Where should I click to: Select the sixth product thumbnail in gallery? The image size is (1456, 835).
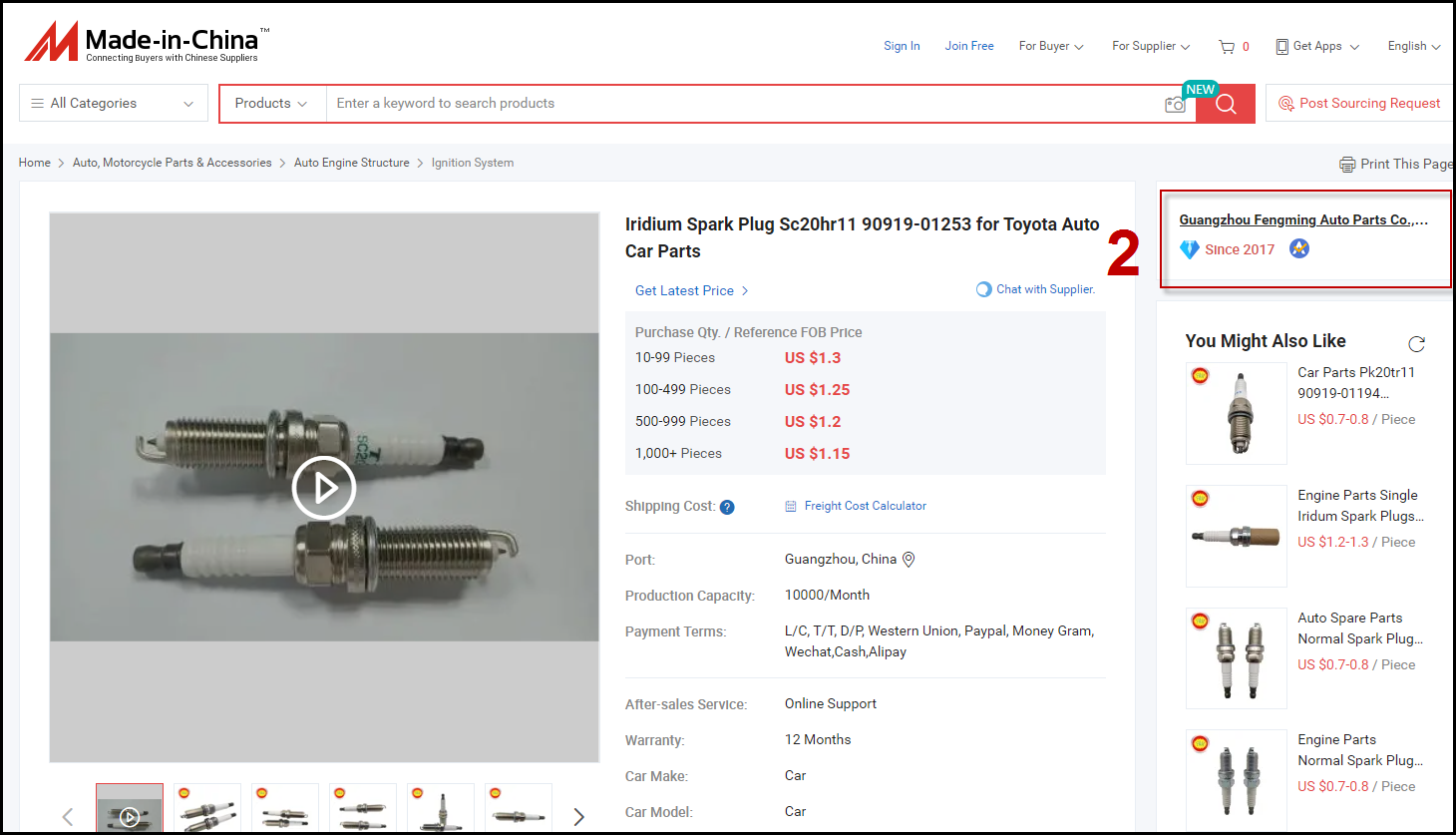519,808
